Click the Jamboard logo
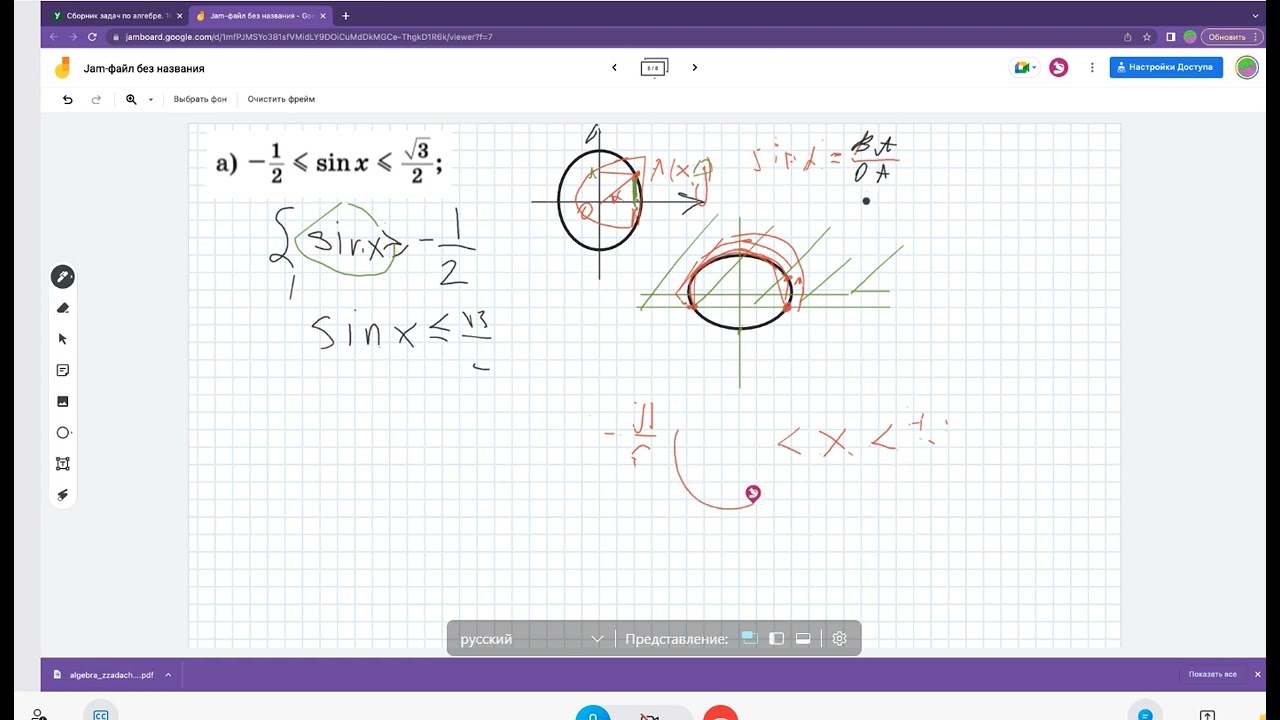 tap(63, 67)
